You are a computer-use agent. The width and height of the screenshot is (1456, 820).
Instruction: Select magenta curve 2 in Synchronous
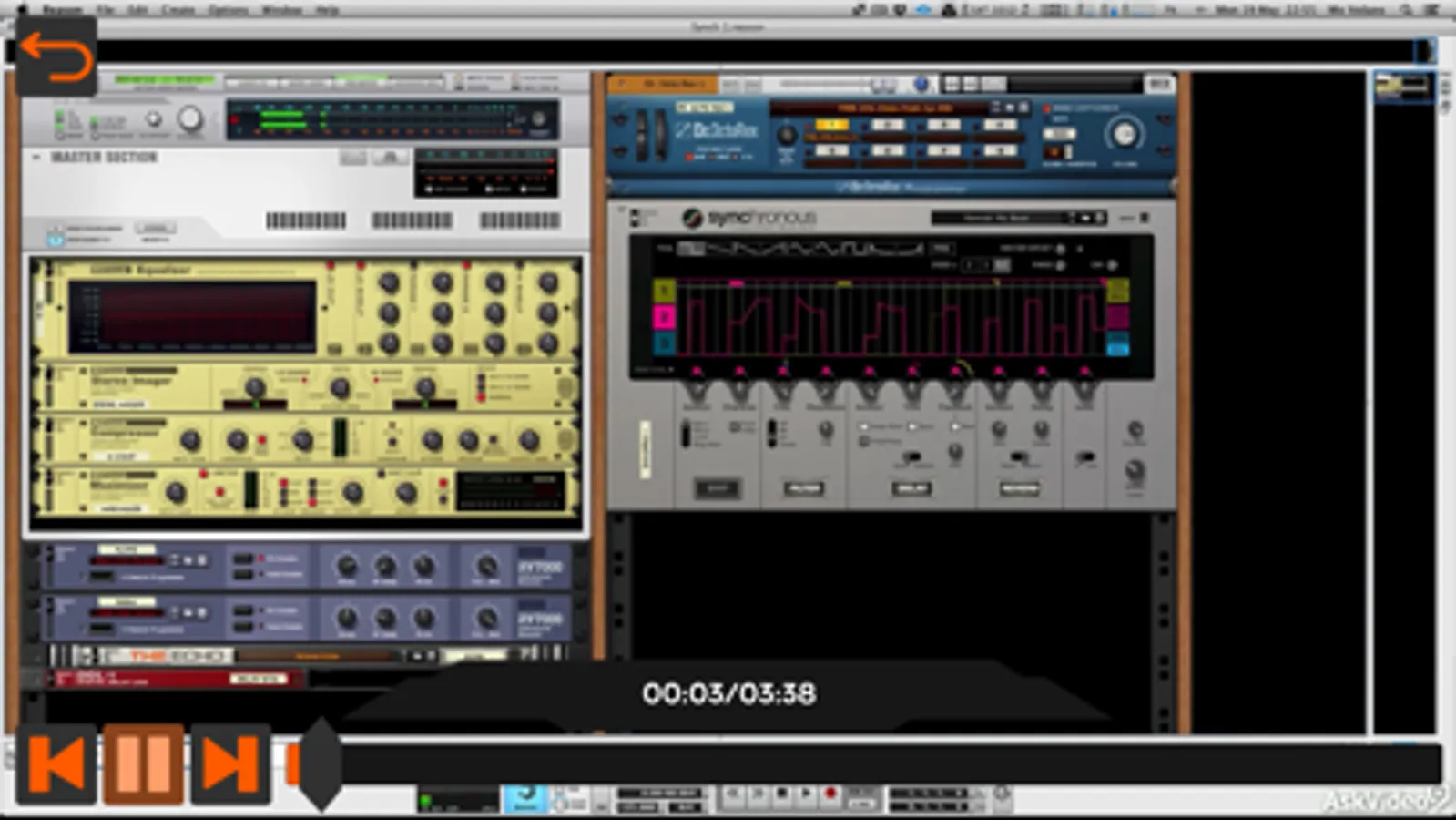click(665, 317)
